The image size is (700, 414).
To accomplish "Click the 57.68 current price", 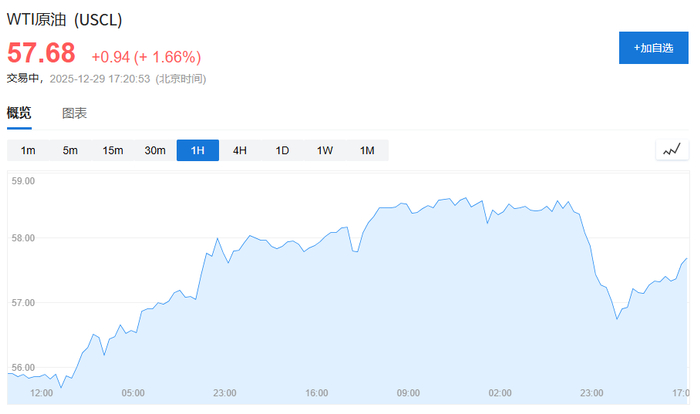I will pos(41,54).
